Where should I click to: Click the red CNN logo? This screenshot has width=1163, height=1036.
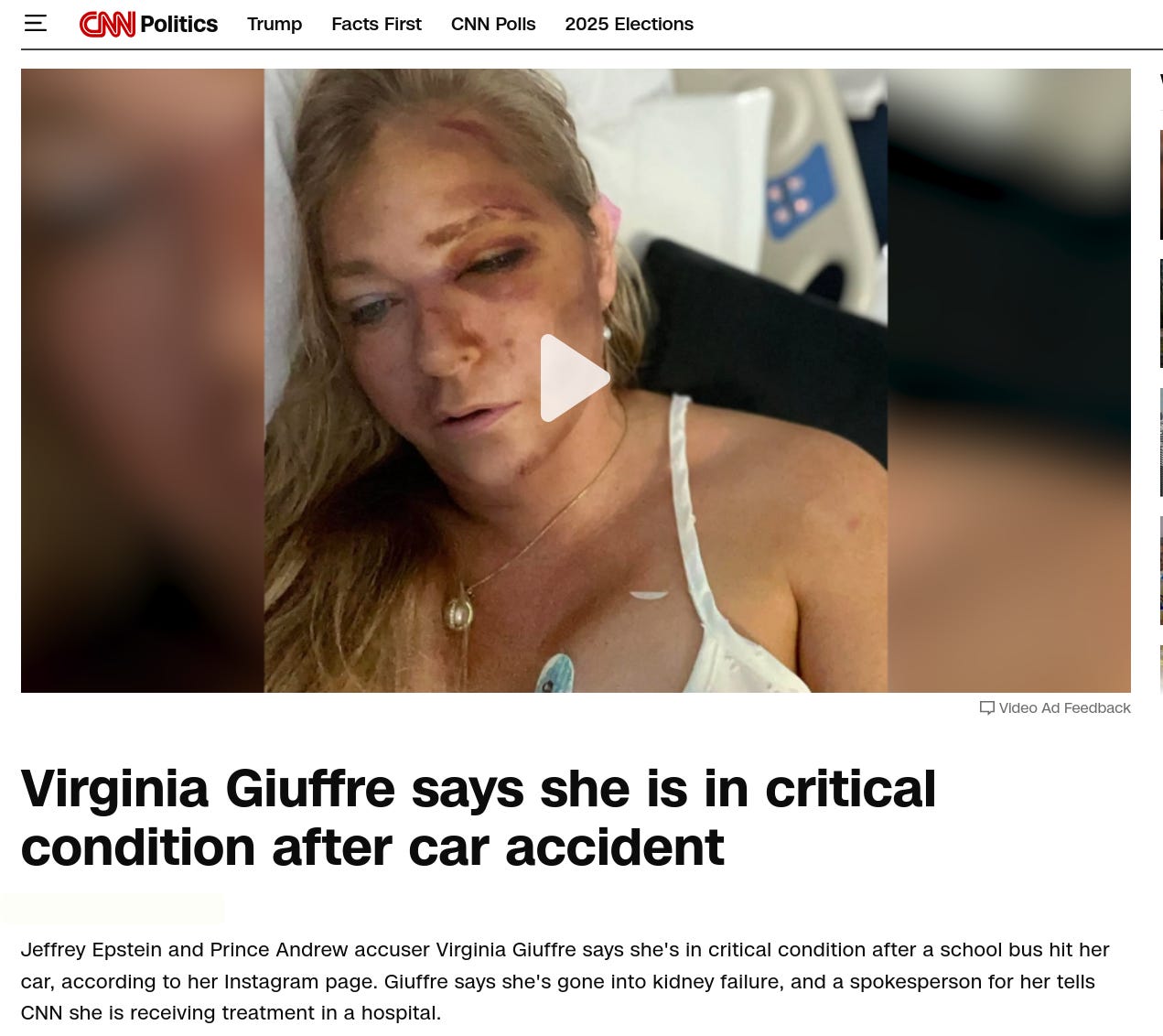tap(107, 25)
